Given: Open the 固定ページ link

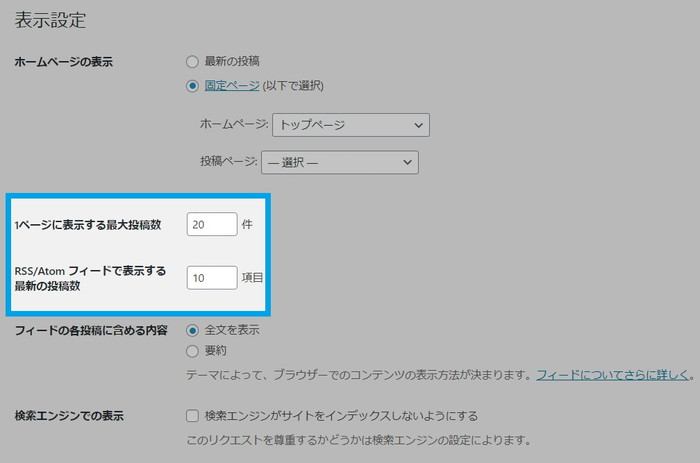Looking at the screenshot, I should point(232,85).
